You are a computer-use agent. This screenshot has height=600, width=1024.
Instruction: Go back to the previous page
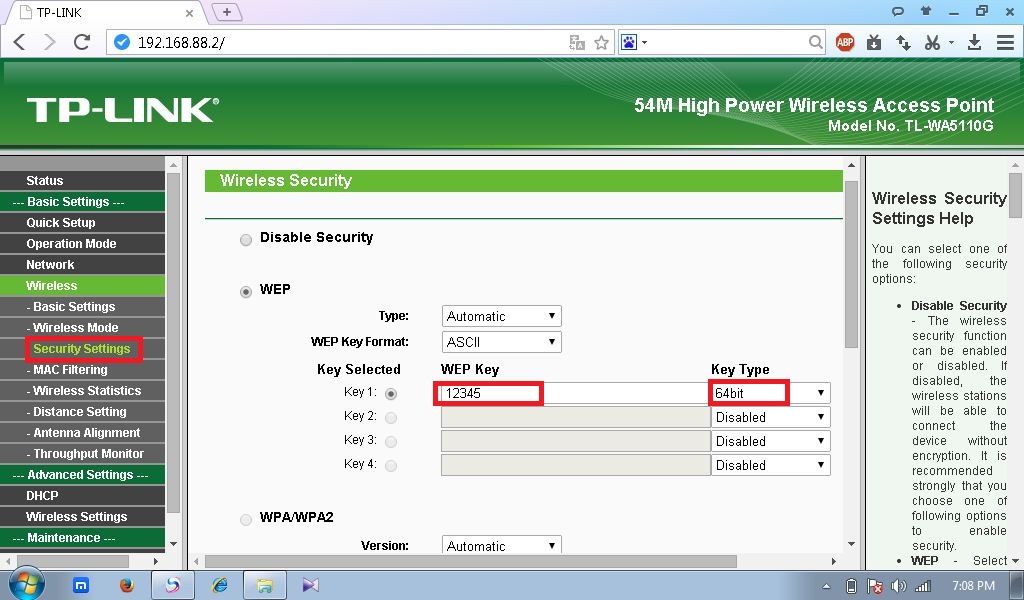coord(19,42)
